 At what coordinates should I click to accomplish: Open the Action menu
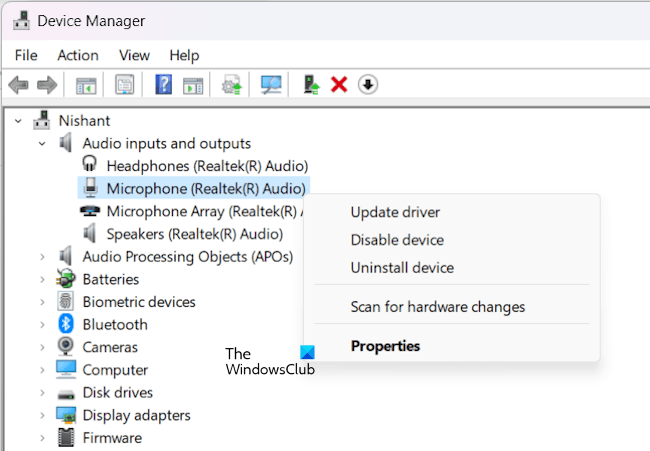[x=78, y=55]
